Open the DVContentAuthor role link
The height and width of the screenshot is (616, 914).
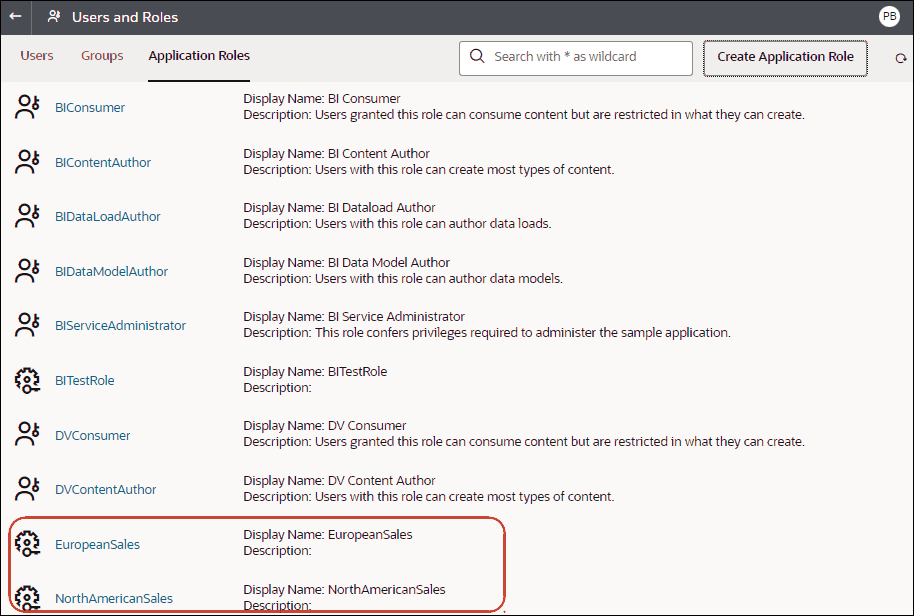pos(105,489)
